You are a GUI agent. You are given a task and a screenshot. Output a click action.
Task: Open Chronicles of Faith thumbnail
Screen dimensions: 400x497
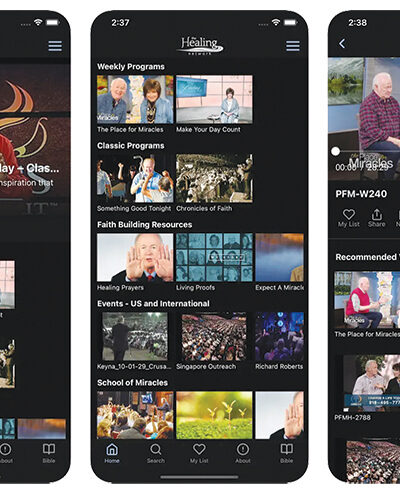coord(214,178)
